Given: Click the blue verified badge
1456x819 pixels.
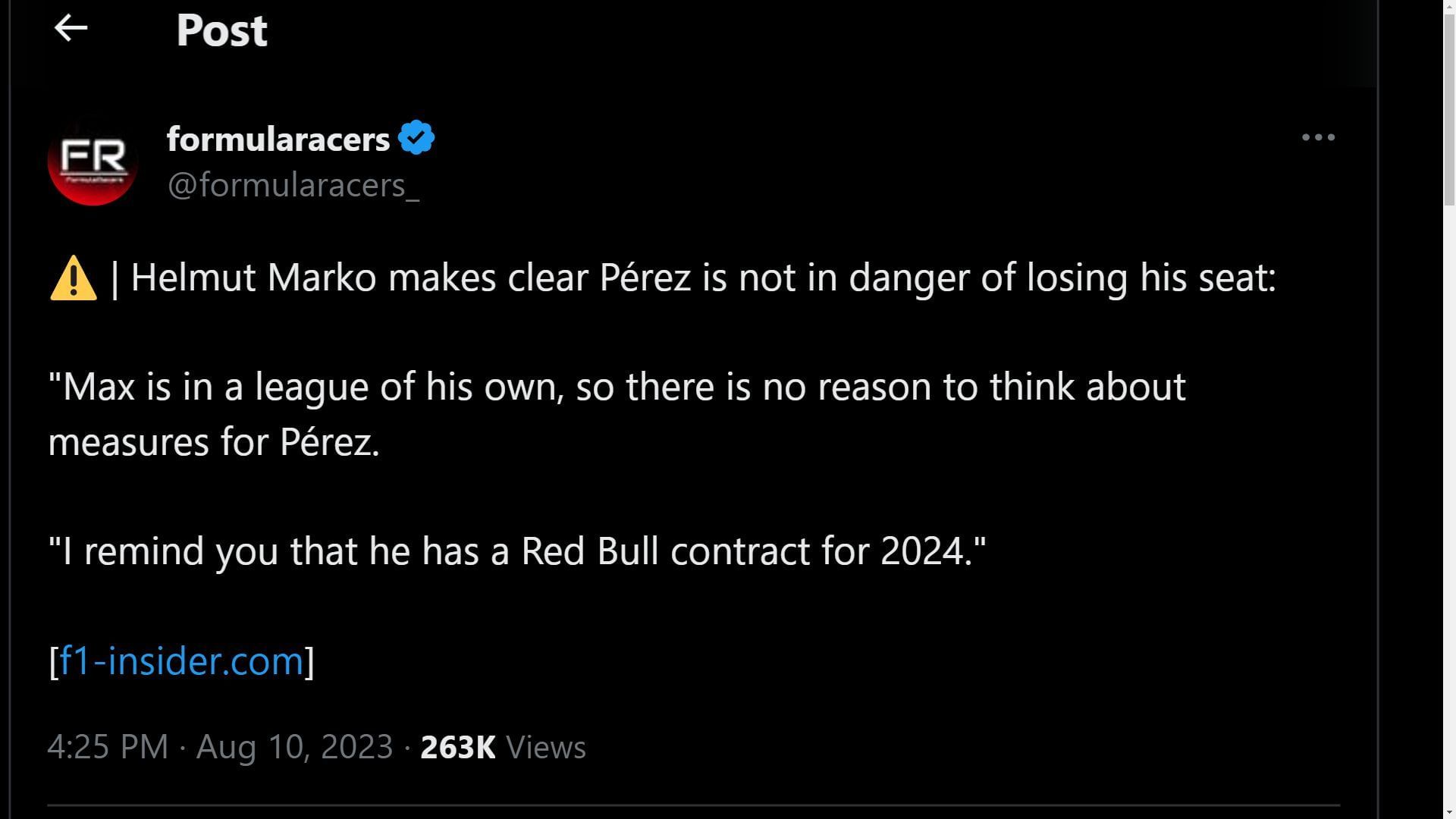Looking at the screenshot, I should 416,138.
